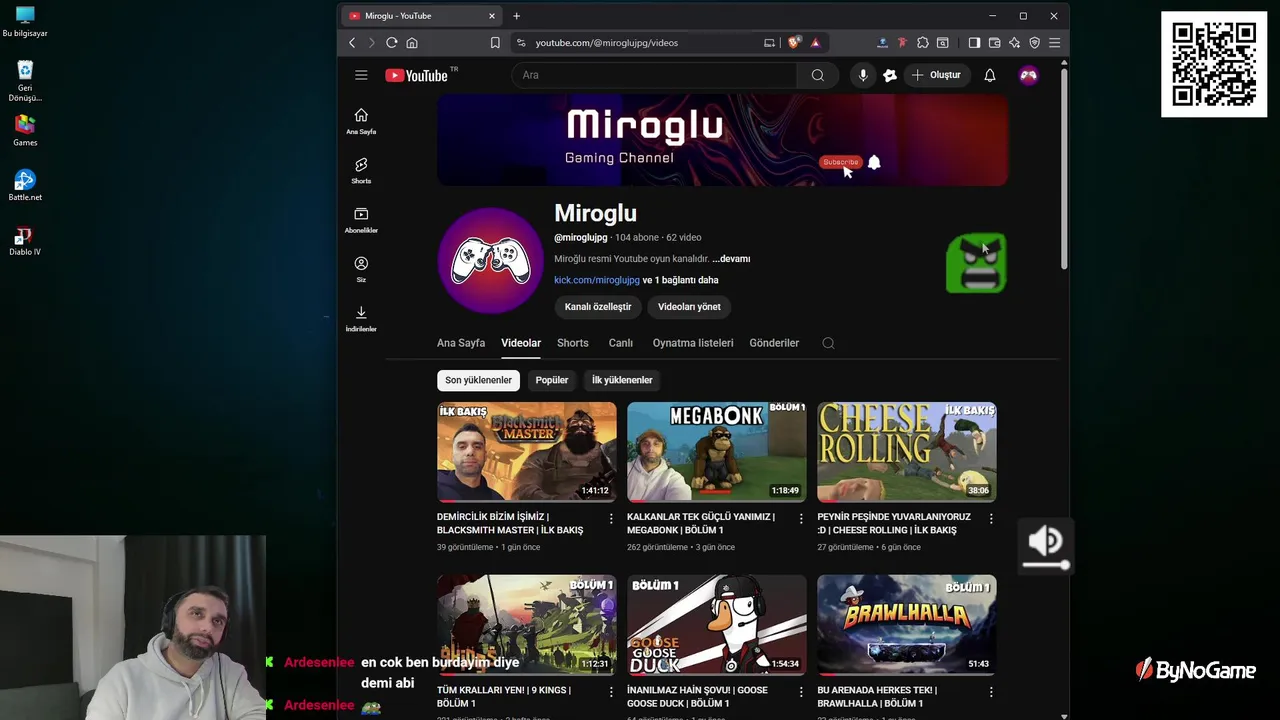Image resolution: width=1280 pixels, height=720 pixels.
Task: Click the browser home button
Action: [412, 43]
